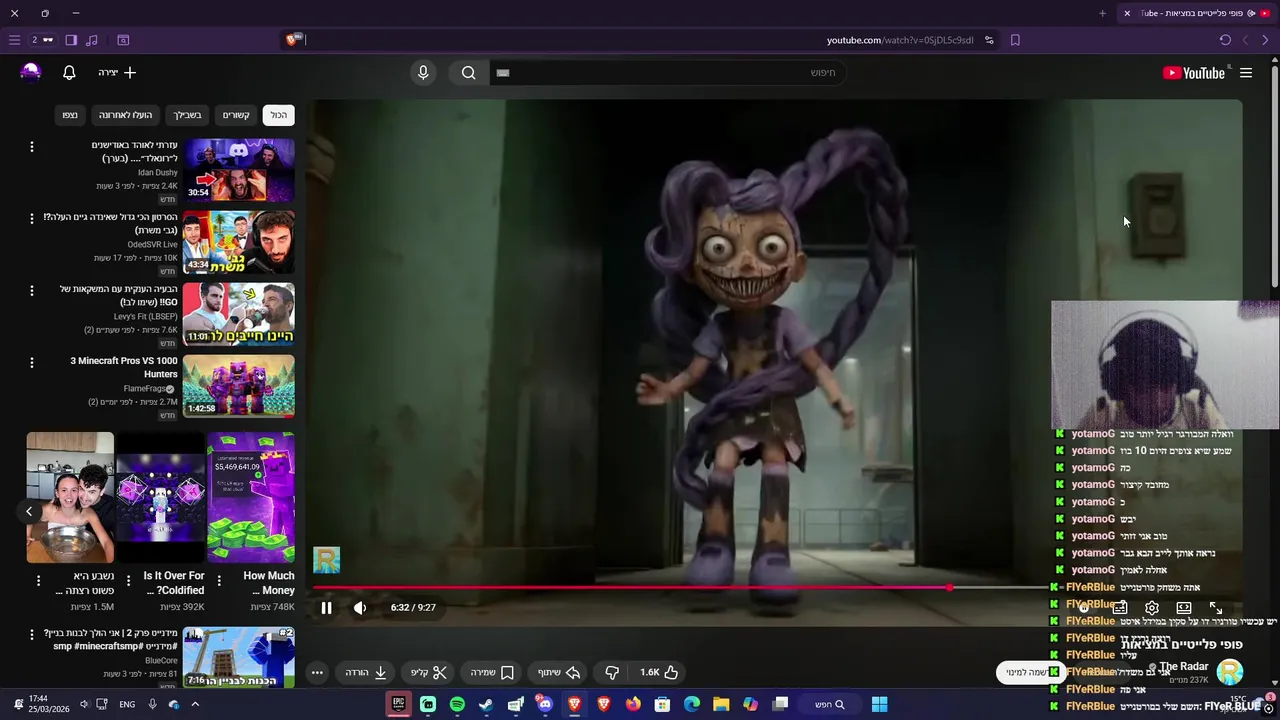Start voice search with the microphone icon
The height and width of the screenshot is (720, 1280).
click(x=423, y=72)
